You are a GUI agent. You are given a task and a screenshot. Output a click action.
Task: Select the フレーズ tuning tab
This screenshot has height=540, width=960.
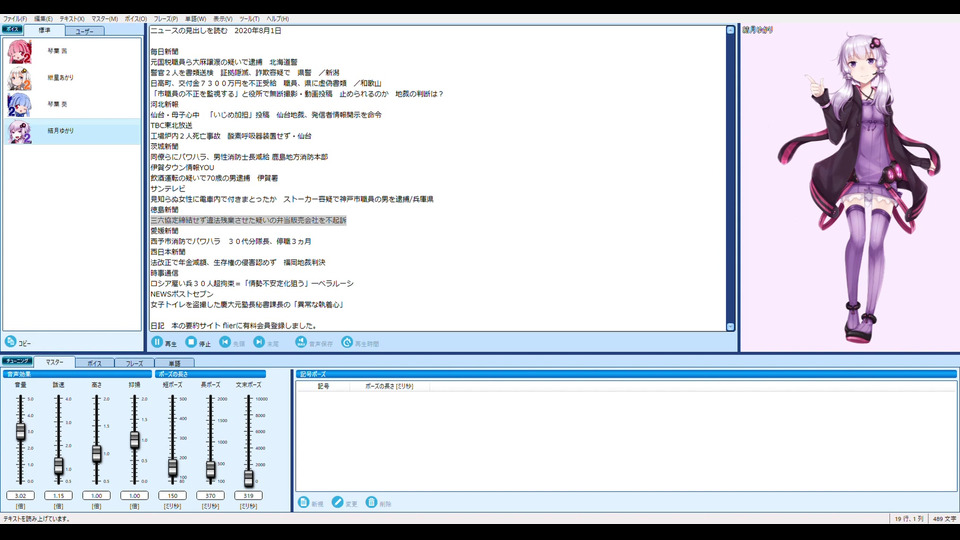pos(134,363)
